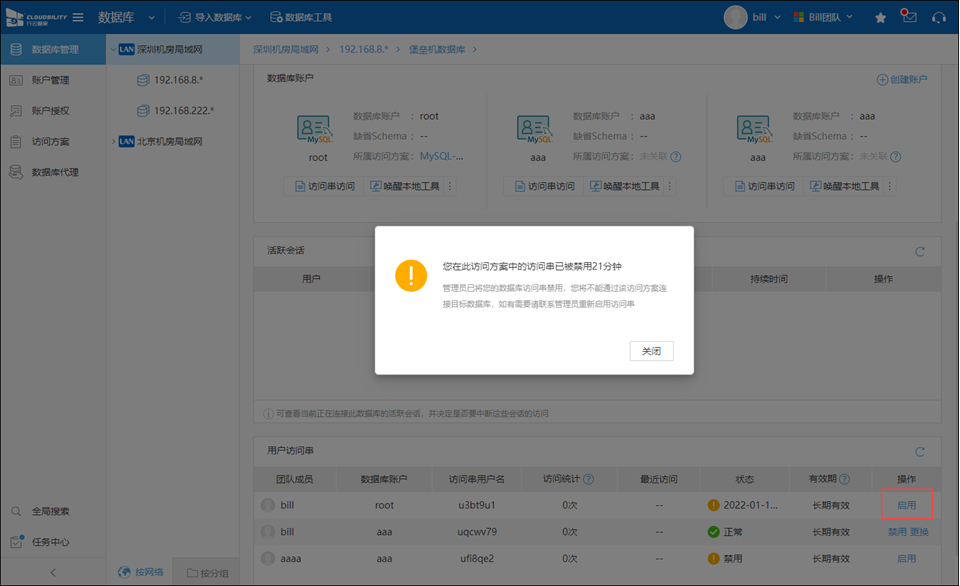Open the mail notifications icon
Screen dimensions: 960x586
pos(908,17)
